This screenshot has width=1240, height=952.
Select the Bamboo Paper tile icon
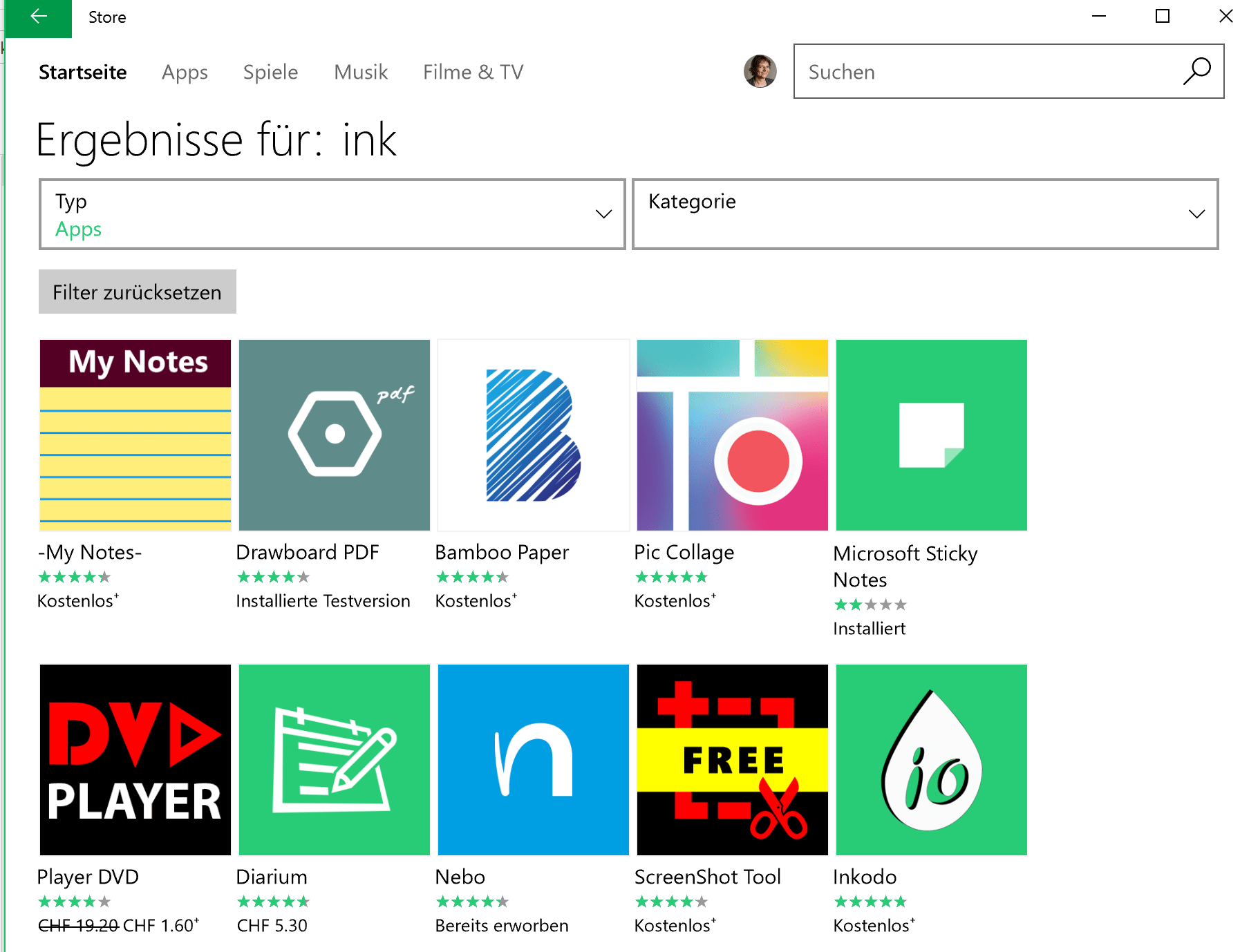pos(532,434)
